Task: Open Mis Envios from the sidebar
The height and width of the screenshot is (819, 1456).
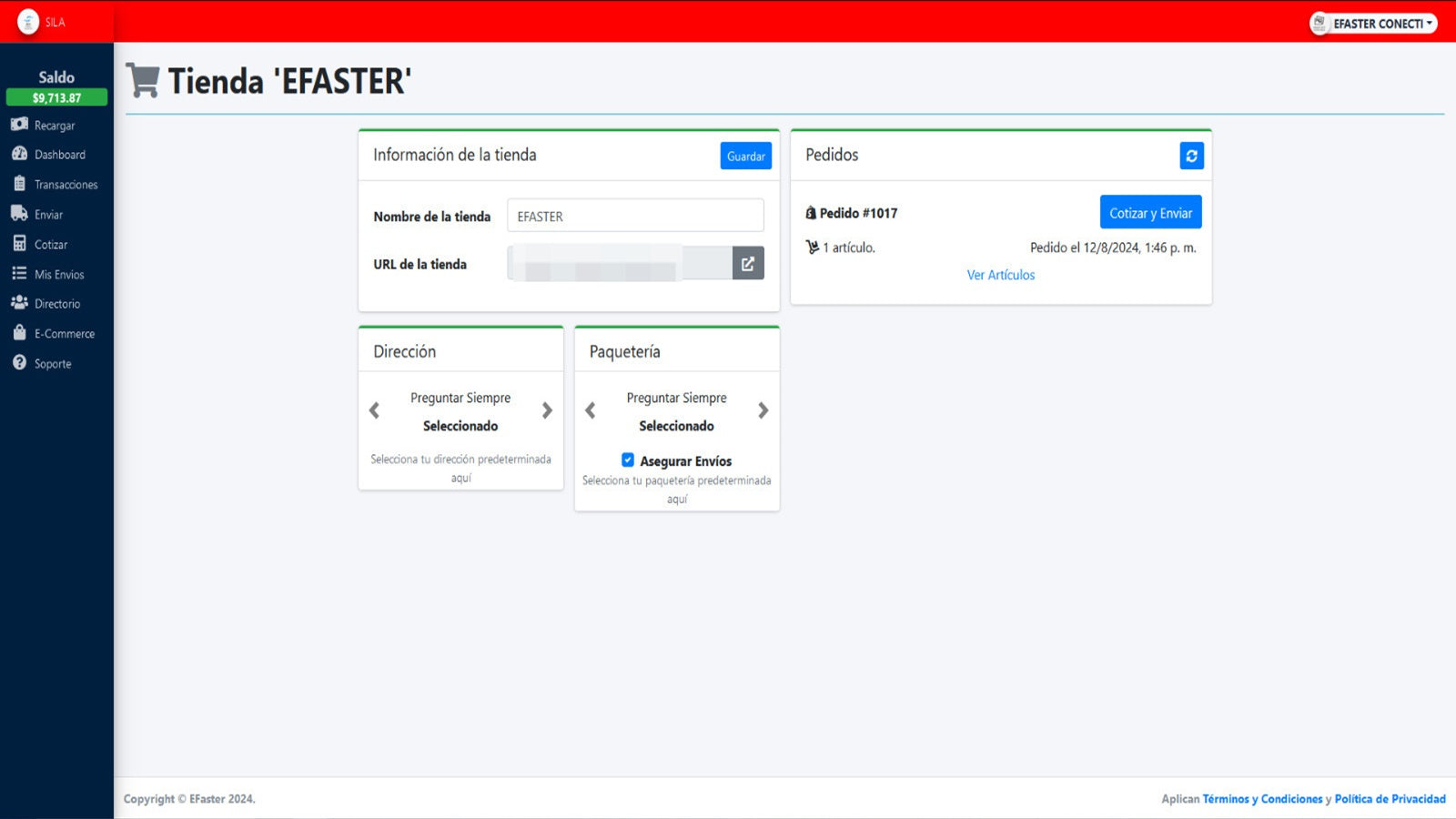Action: point(58,274)
